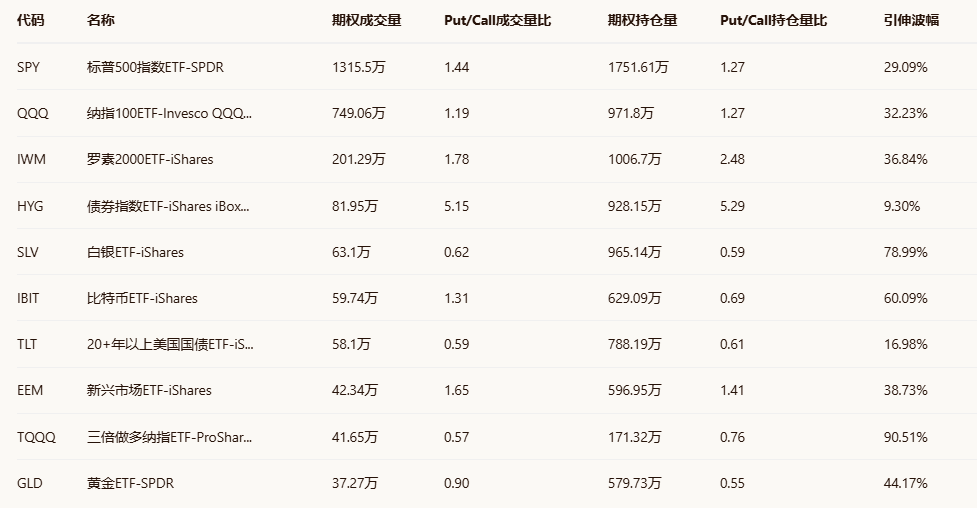Open 比特币ETF-iShares name link
This screenshot has height=508, width=977.
(x=142, y=298)
